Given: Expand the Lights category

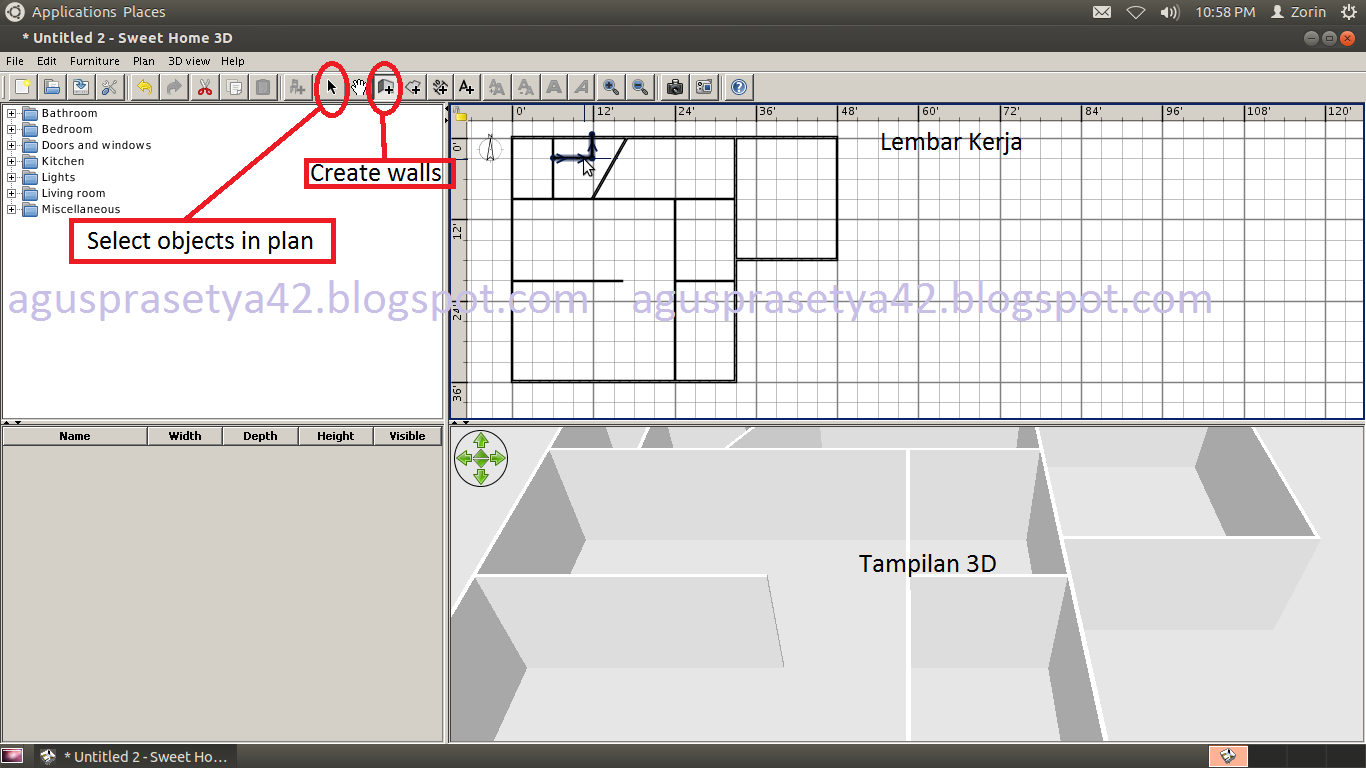Looking at the screenshot, I should coord(12,177).
